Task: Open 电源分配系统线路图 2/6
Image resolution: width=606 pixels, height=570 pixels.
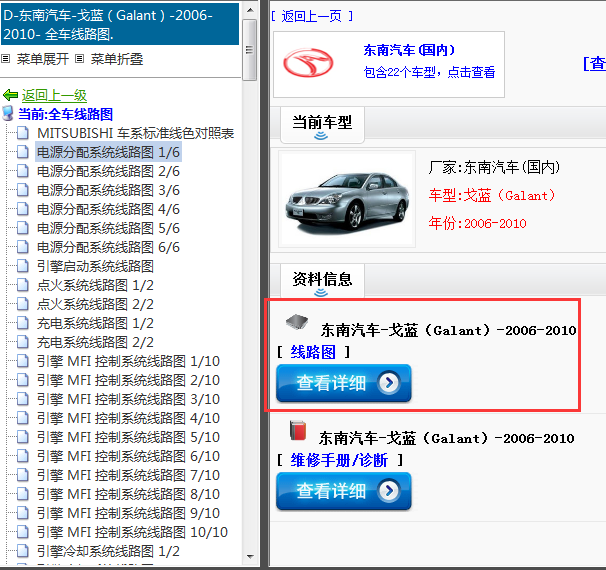Action: pos(108,171)
